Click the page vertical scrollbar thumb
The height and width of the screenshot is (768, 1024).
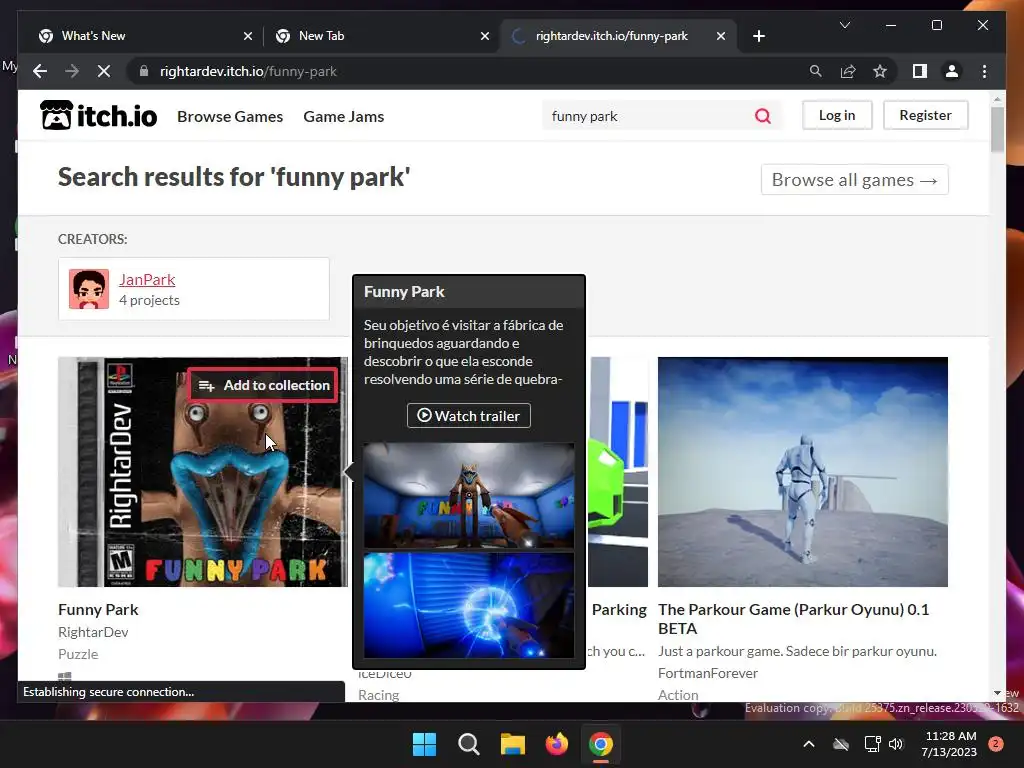point(997,129)
